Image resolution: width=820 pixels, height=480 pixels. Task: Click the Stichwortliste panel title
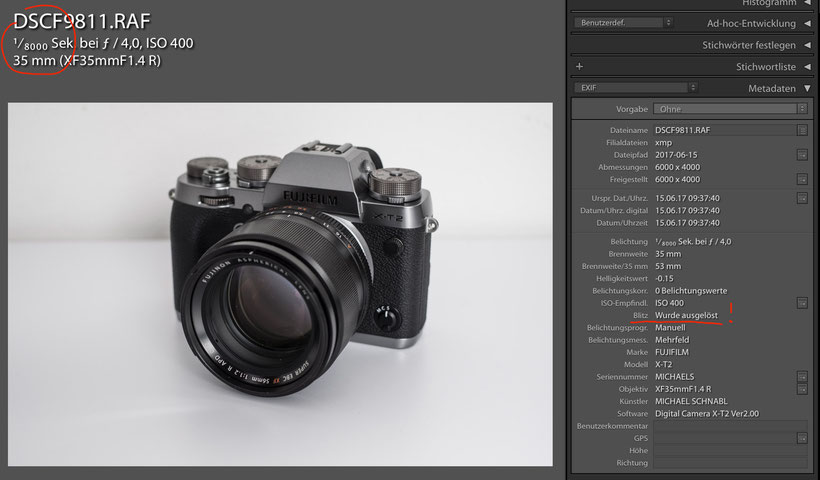pyautogui.click(x=766, y=67)
